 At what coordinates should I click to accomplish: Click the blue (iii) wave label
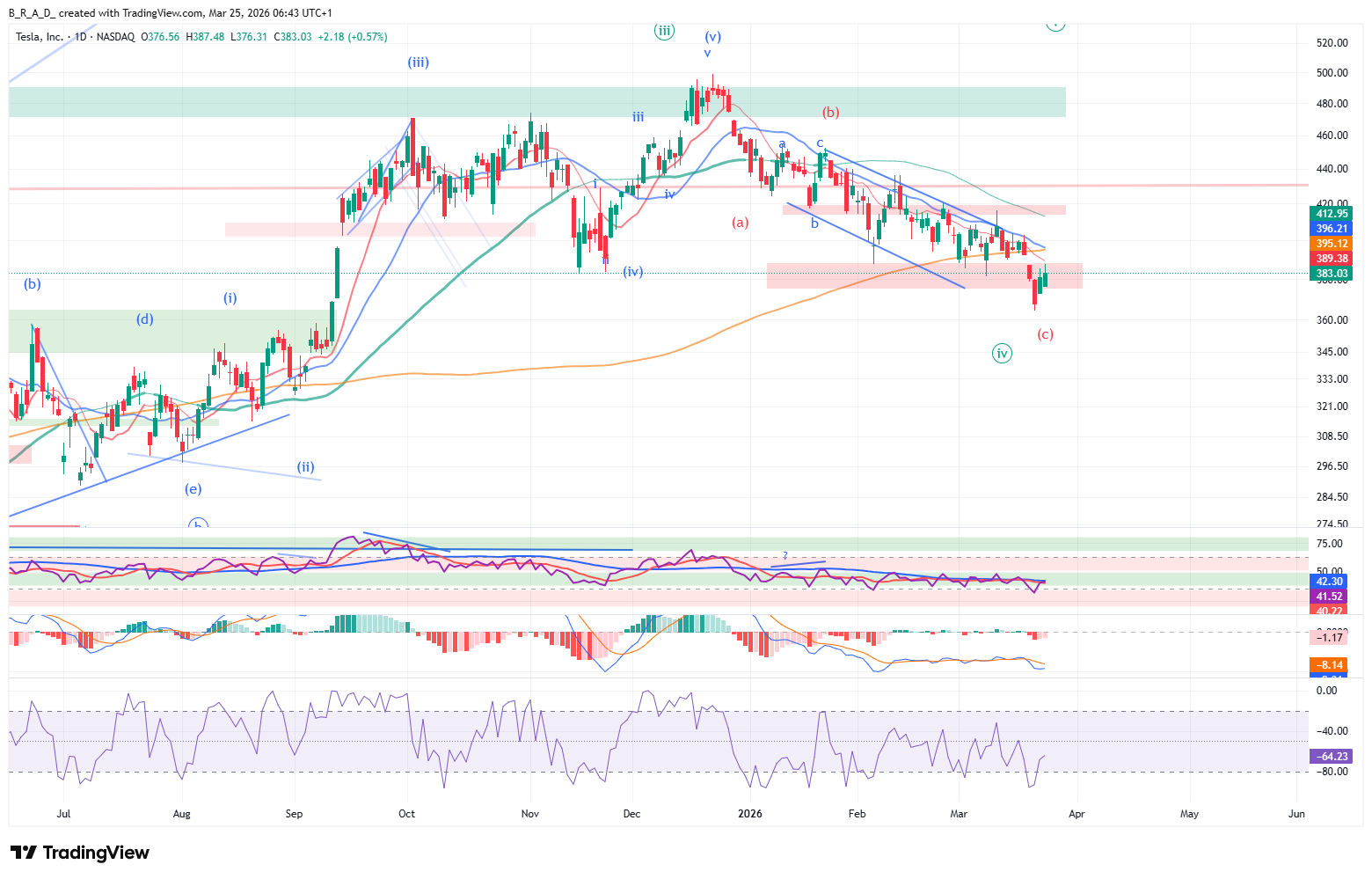418,62
